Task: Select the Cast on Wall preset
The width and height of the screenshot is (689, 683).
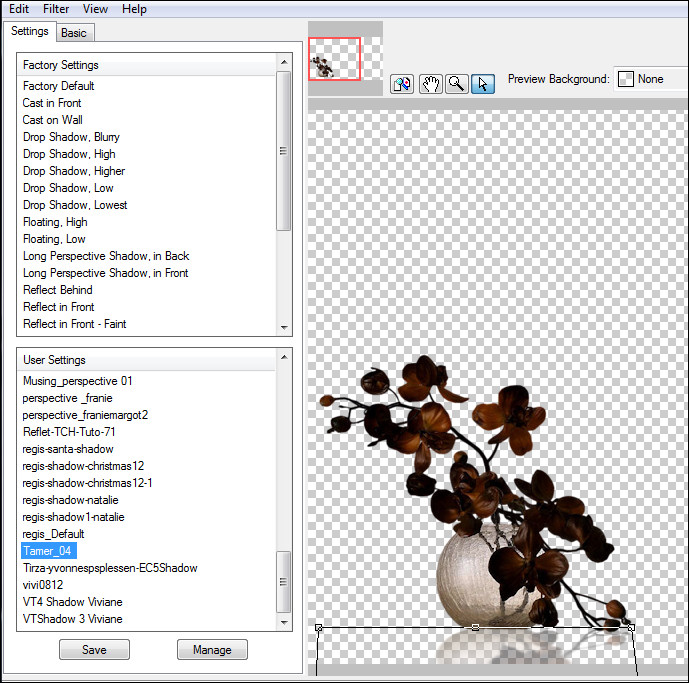Action: tap(52, 120)
